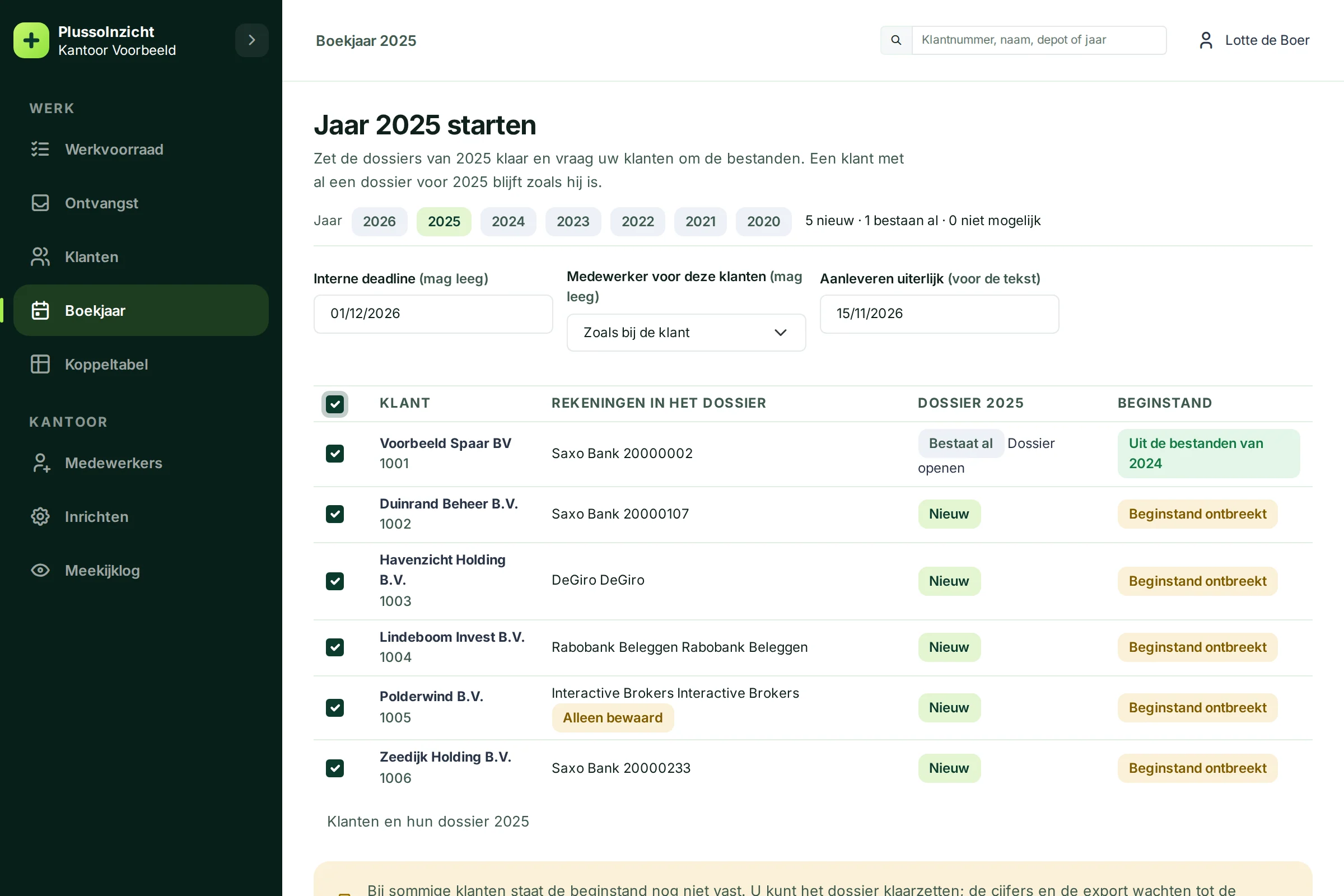This screenshot has height=896, width=1344.
Task: Select year 2025 chip
Action: tap(444, 221)
